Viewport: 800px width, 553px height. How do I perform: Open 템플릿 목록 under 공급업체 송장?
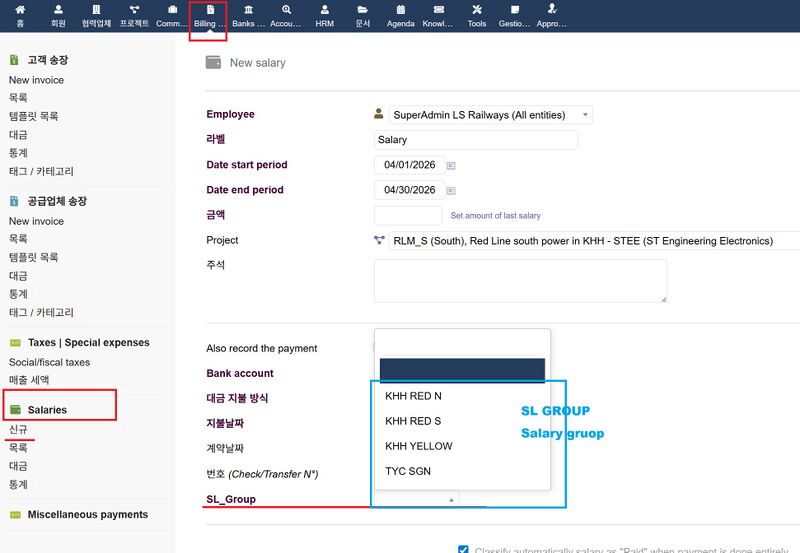pyautogui.click(x=34, y=257)
